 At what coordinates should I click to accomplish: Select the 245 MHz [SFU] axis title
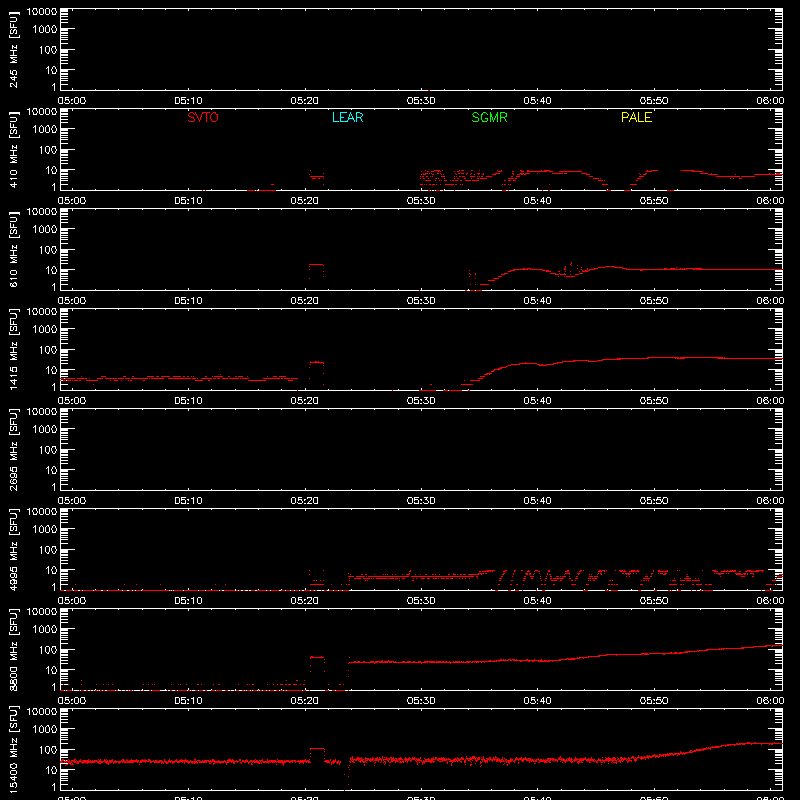tap(13, 50)
